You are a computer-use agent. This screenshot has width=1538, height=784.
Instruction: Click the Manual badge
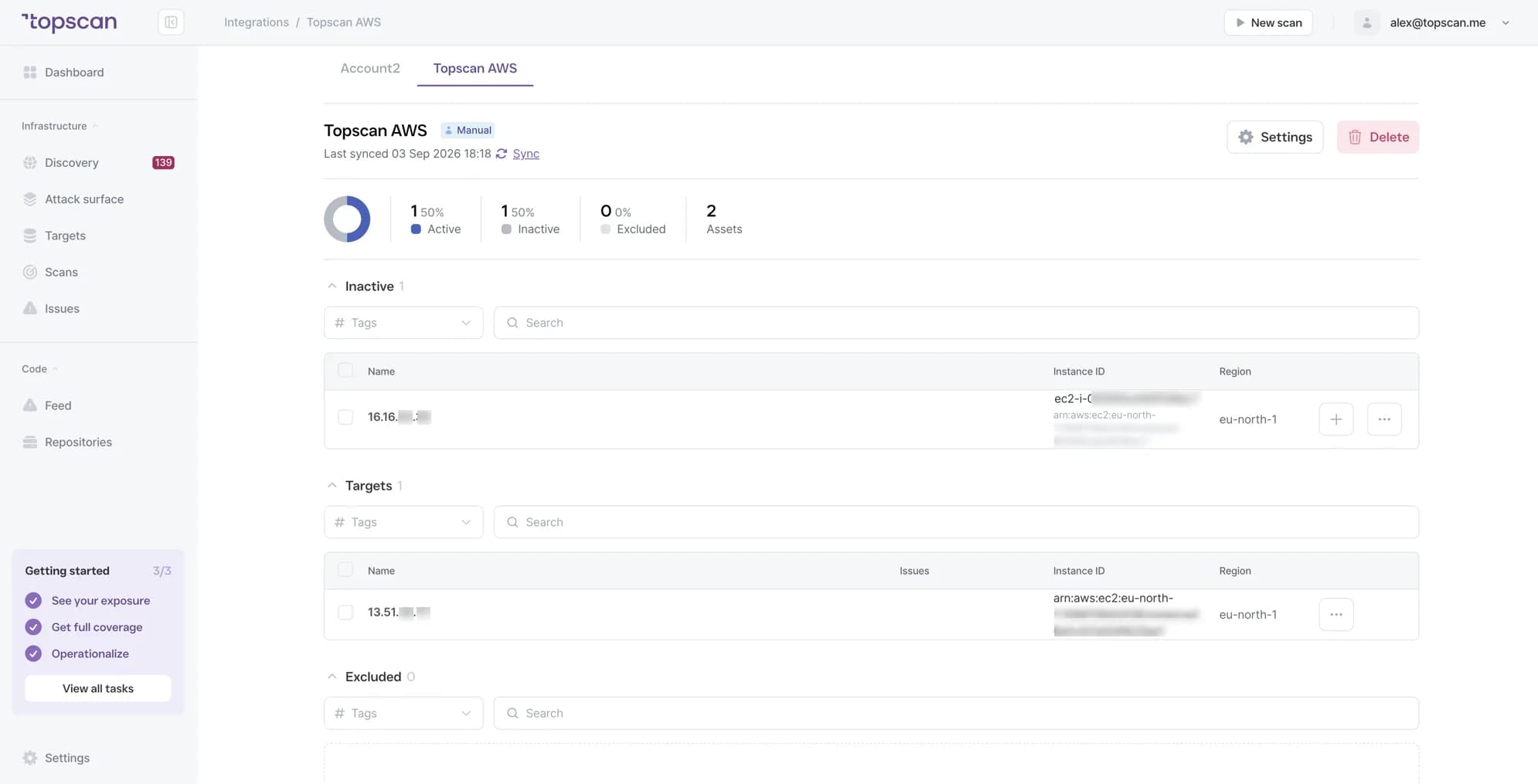pos(468,130)
